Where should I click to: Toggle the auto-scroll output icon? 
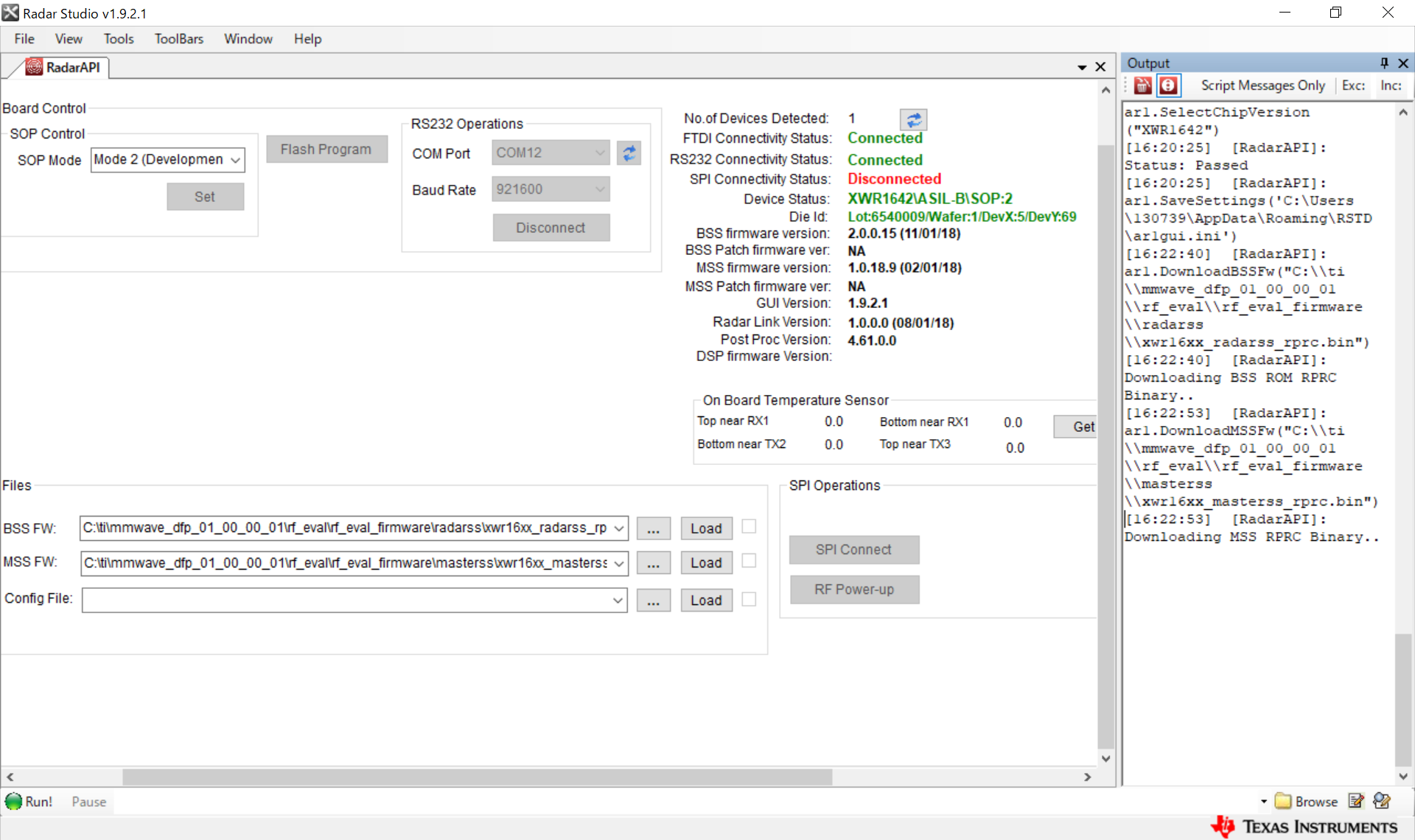(1168, 85)
